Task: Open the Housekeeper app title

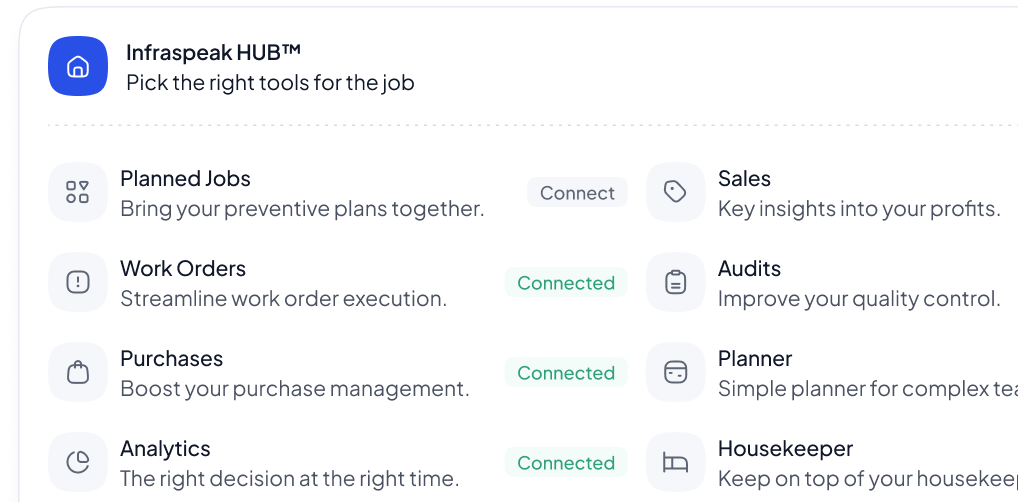Action: coord(785,449)
